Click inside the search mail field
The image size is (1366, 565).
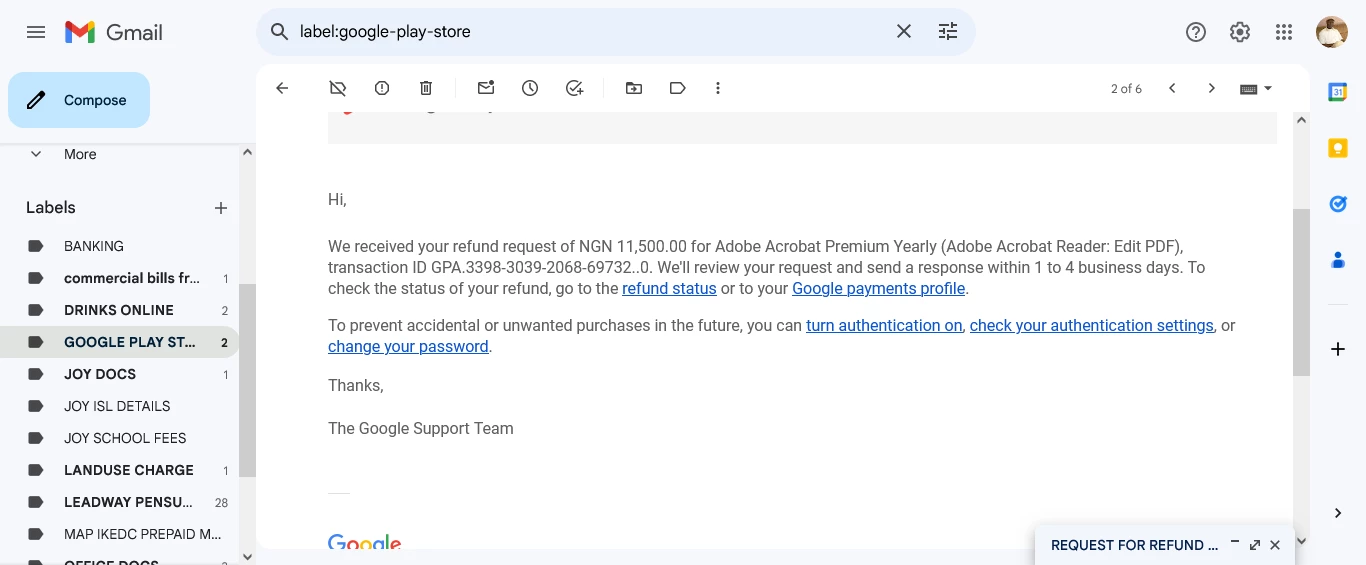(590, 32)
